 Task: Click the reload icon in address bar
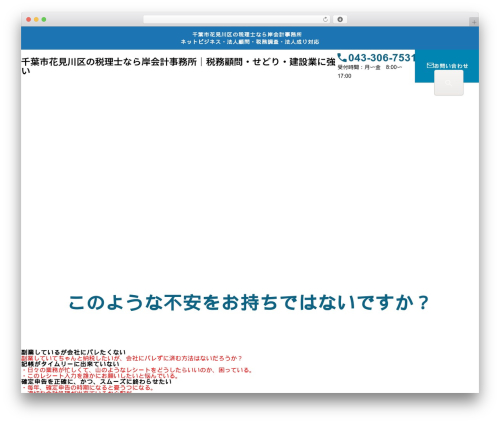[x=325, y=20]
